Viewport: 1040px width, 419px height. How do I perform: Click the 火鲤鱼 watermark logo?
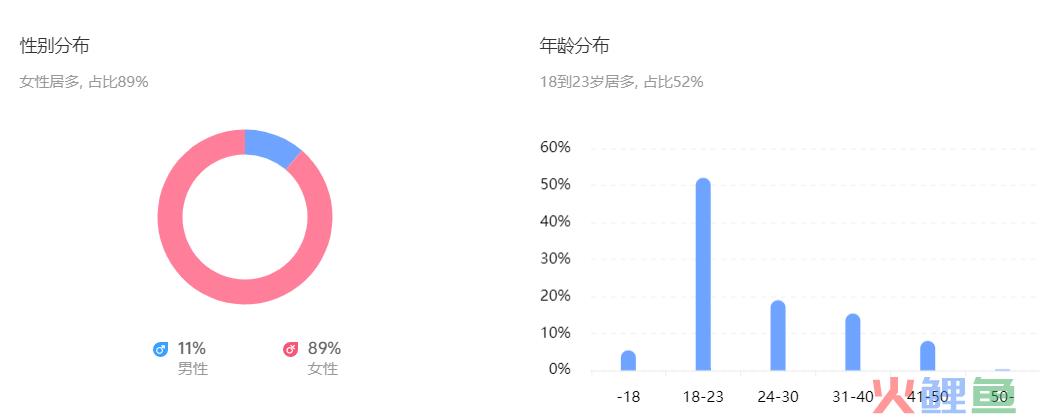(x=945, y=395)
